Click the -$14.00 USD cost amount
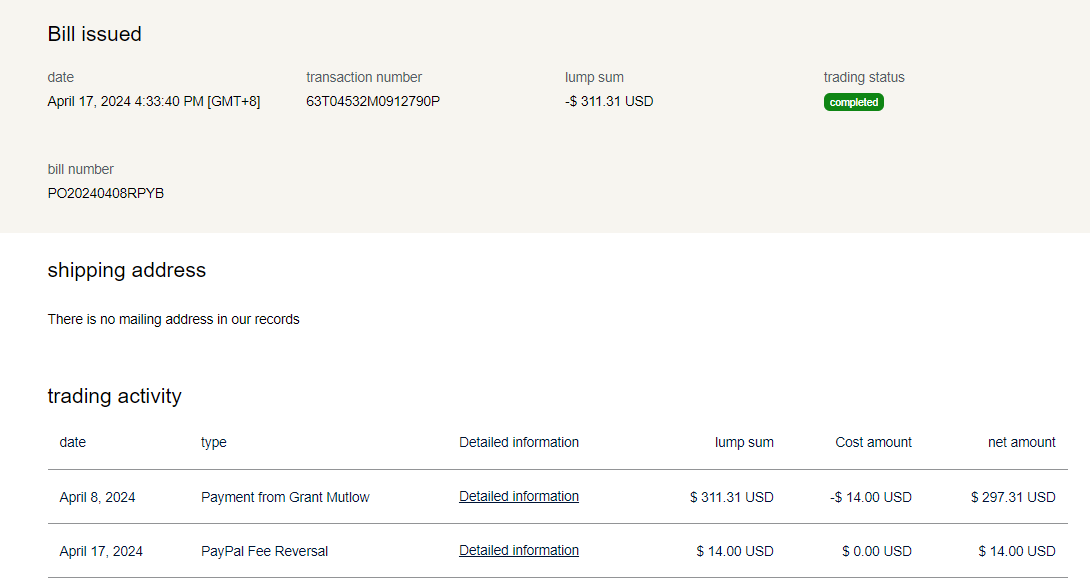 tap(871, 497)
